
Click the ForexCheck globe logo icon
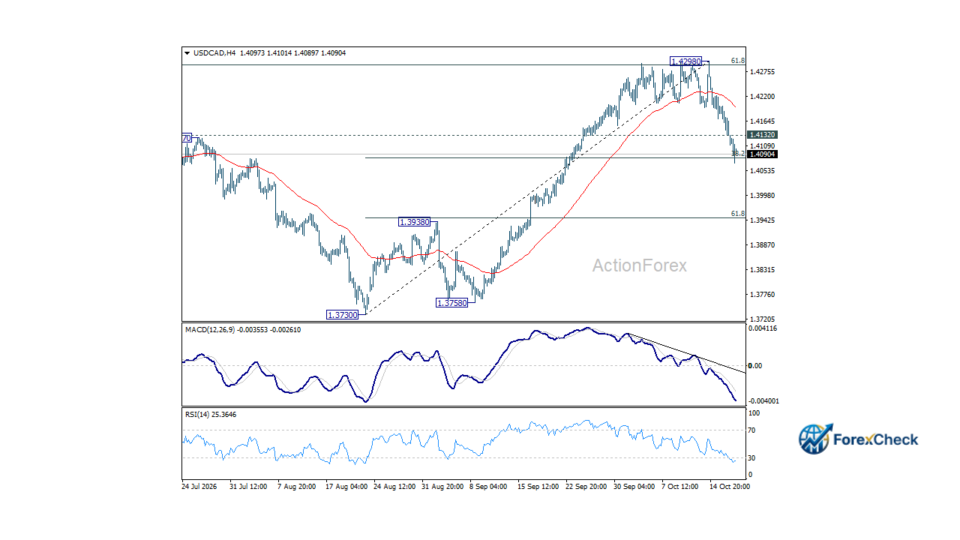click(815, 438)
